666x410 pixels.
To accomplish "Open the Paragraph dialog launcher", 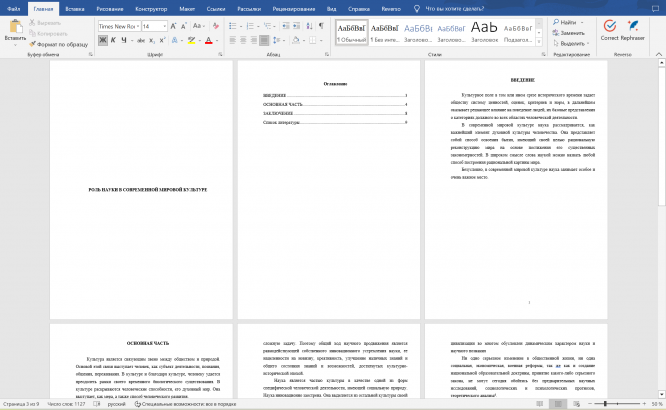I will tap(327, 54).
